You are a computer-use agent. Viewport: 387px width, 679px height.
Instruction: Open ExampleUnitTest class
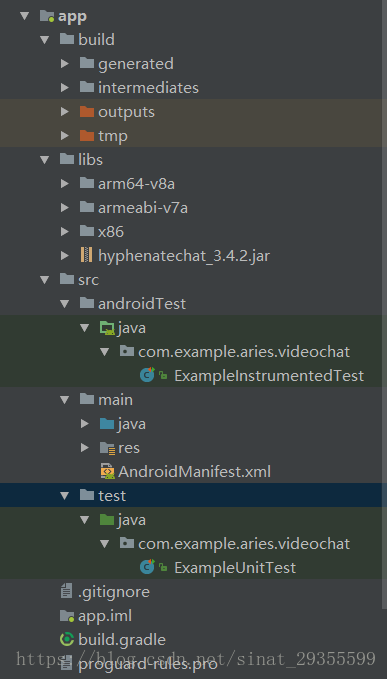click(x=235, y=567)
